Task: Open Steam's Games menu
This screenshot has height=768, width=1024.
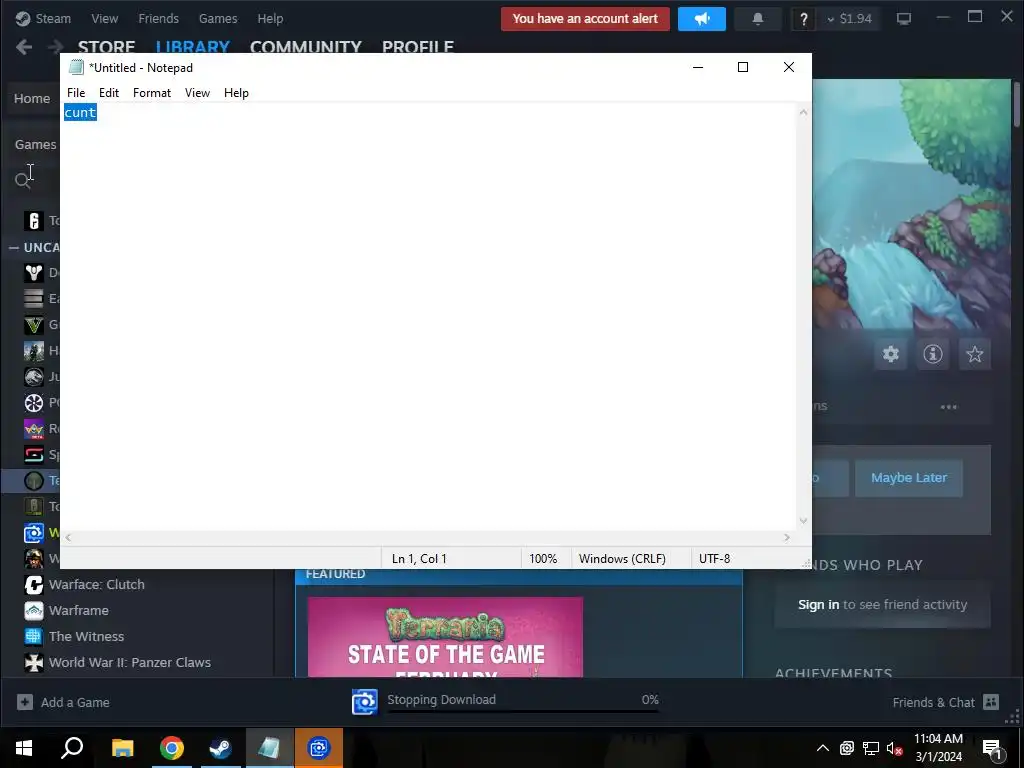Action: [218, 18]
